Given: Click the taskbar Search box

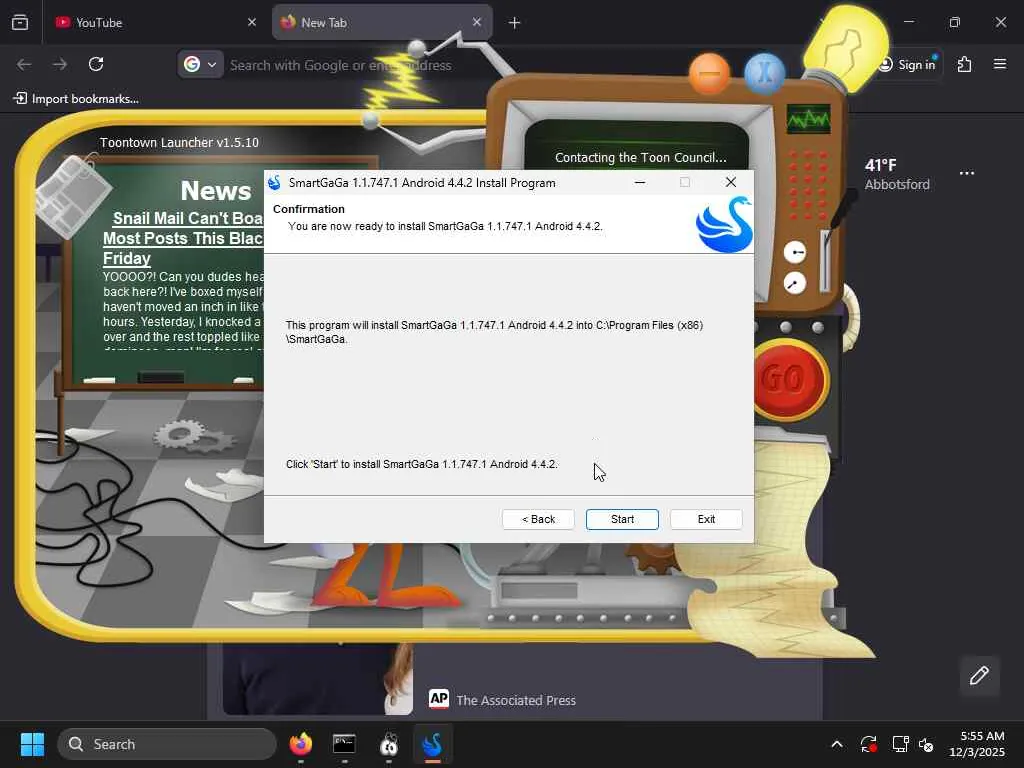Looking at the screenshot, I should [167, 744].
